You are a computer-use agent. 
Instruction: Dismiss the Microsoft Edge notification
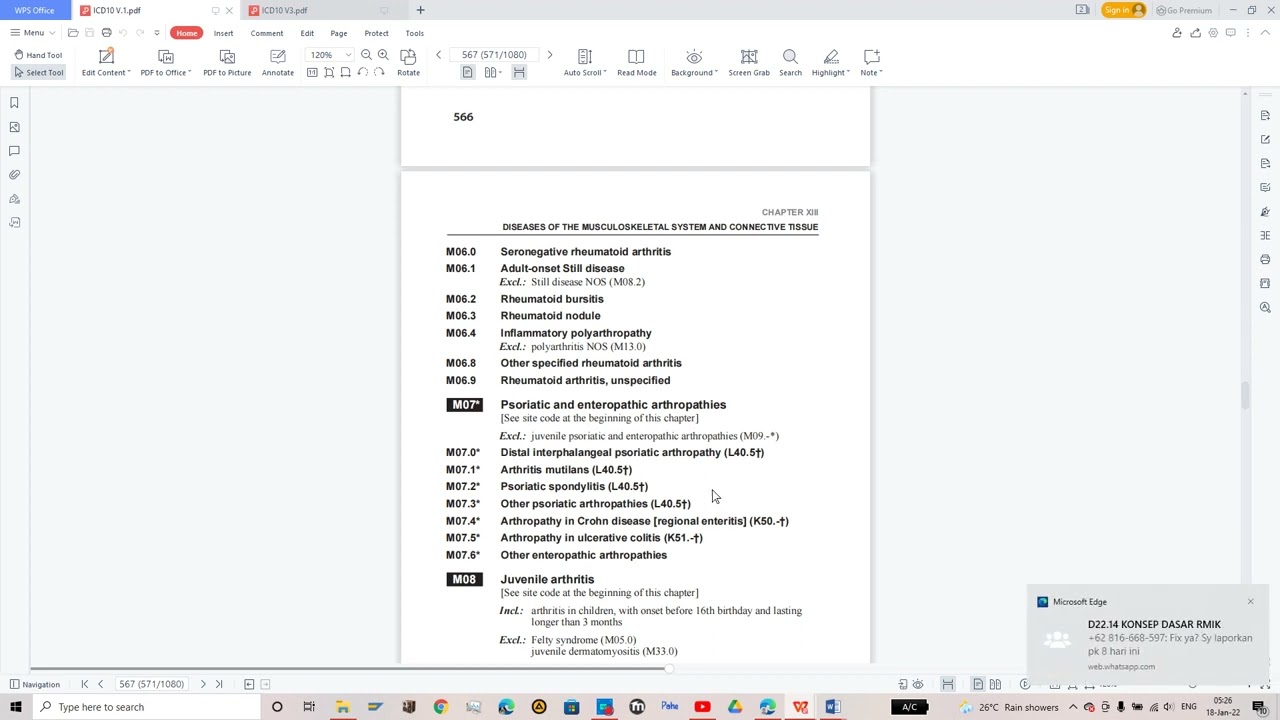pos(1250,601)
